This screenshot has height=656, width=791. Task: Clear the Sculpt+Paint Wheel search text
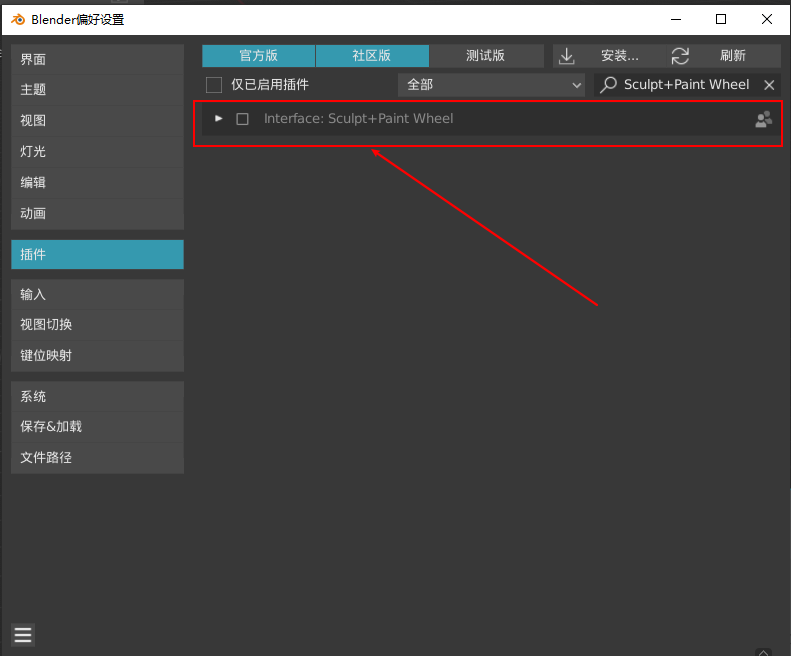[x=769, y=85]
